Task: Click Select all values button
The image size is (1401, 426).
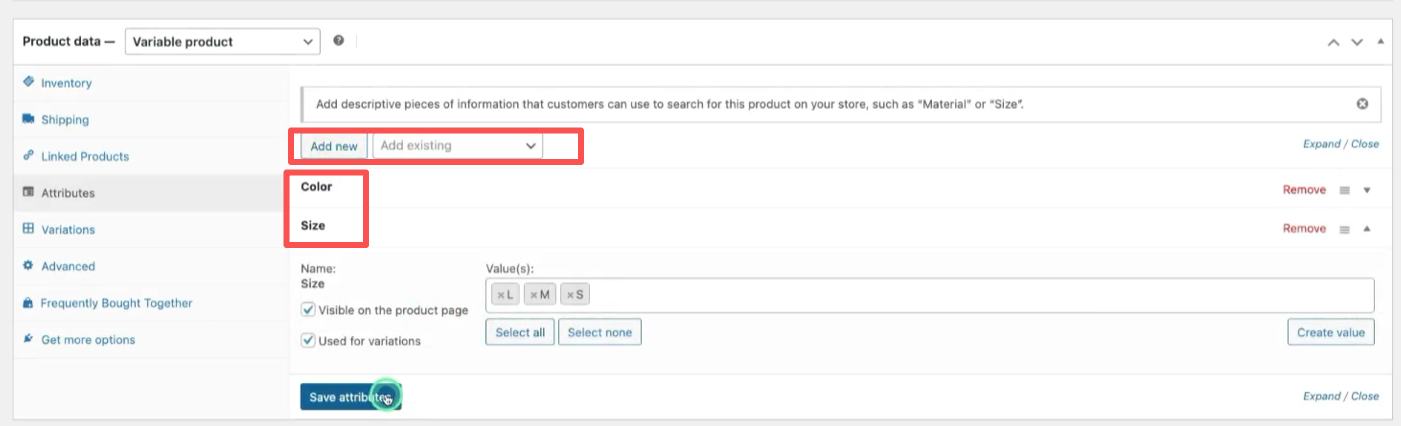Action: [520, 332]
